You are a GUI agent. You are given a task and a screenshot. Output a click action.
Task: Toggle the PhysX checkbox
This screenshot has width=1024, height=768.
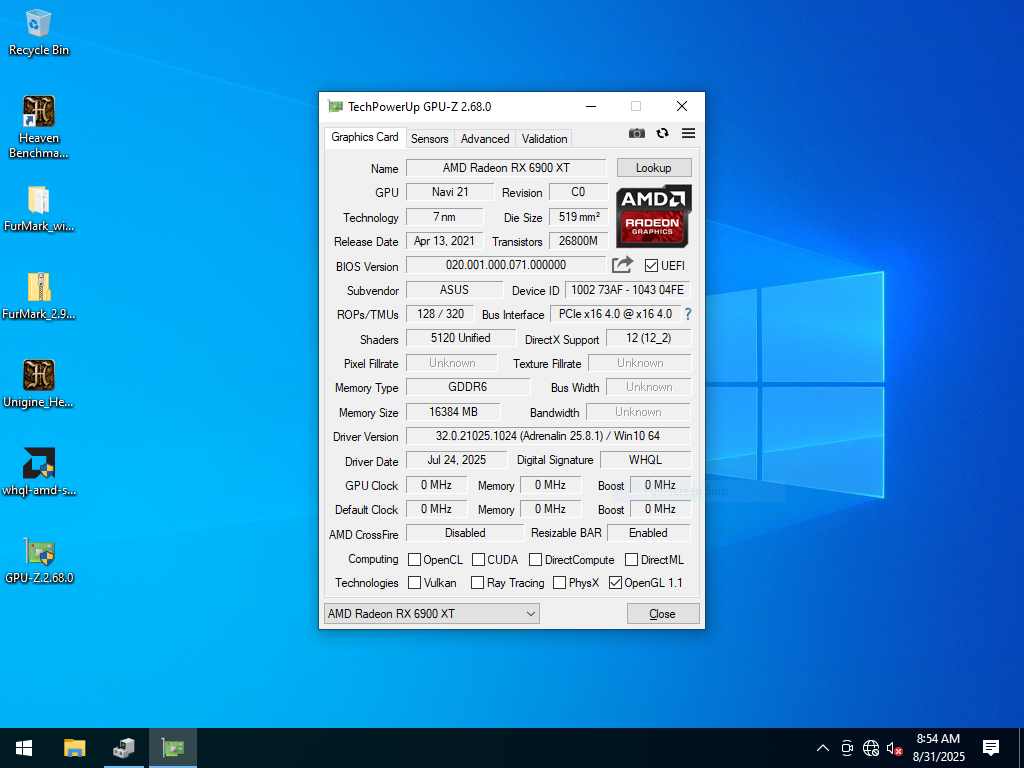point(559,583)
